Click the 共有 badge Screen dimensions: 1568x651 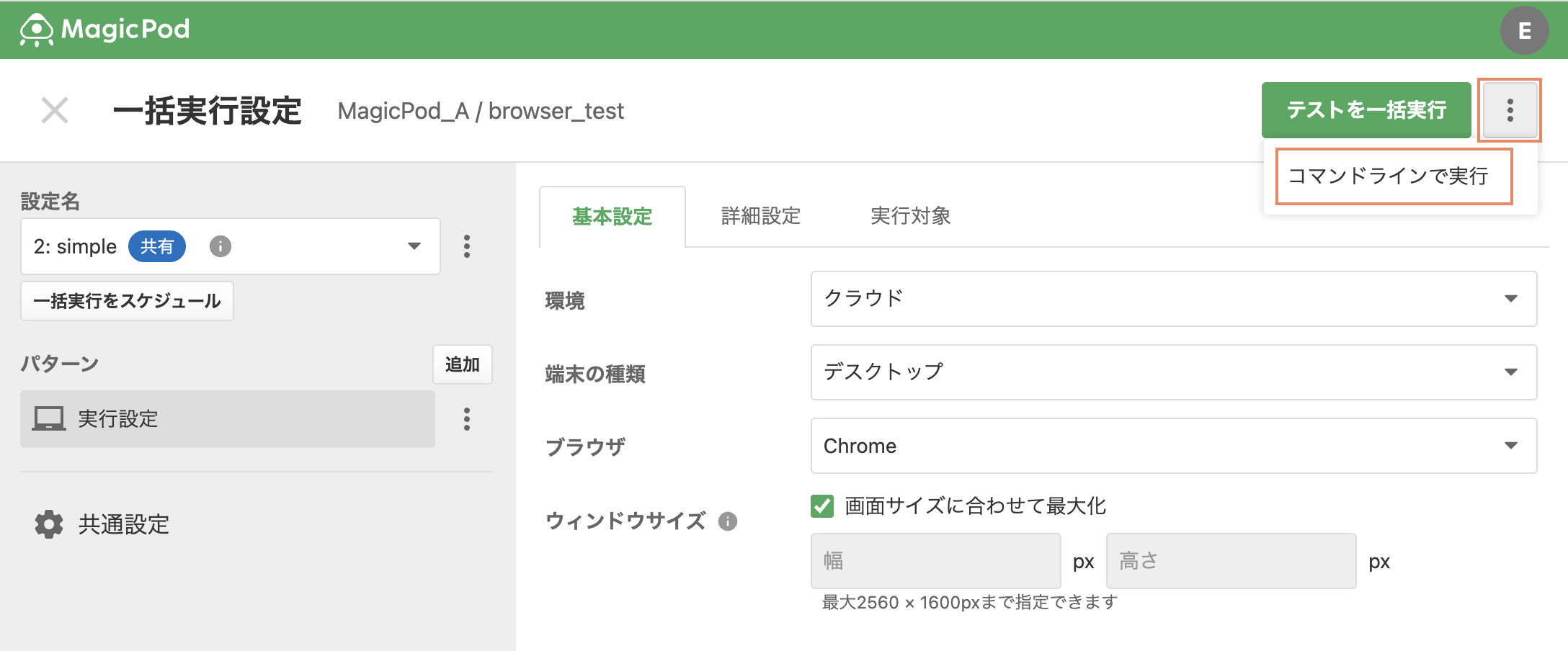(x=157, y=246)
